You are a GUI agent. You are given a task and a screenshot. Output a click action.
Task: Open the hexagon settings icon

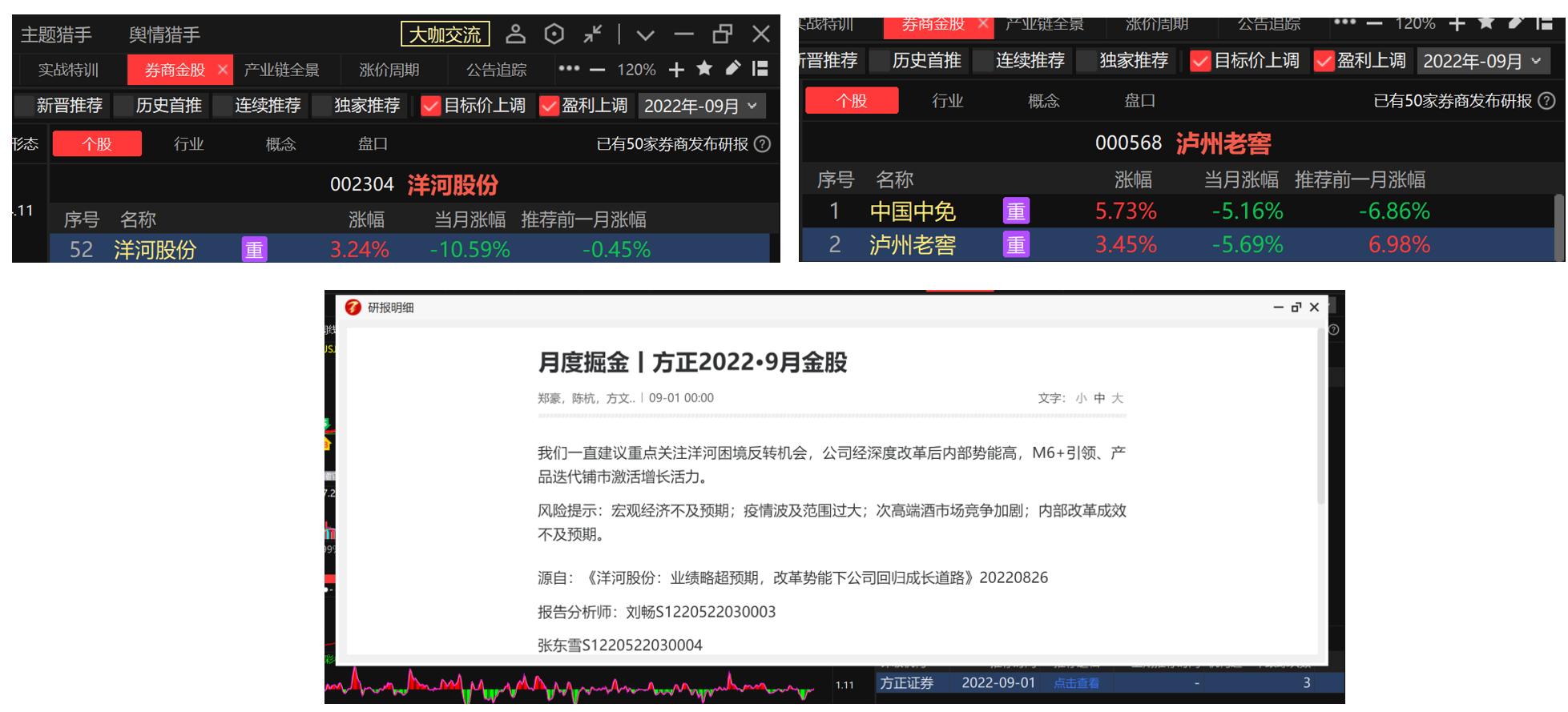tap(554, 34)
